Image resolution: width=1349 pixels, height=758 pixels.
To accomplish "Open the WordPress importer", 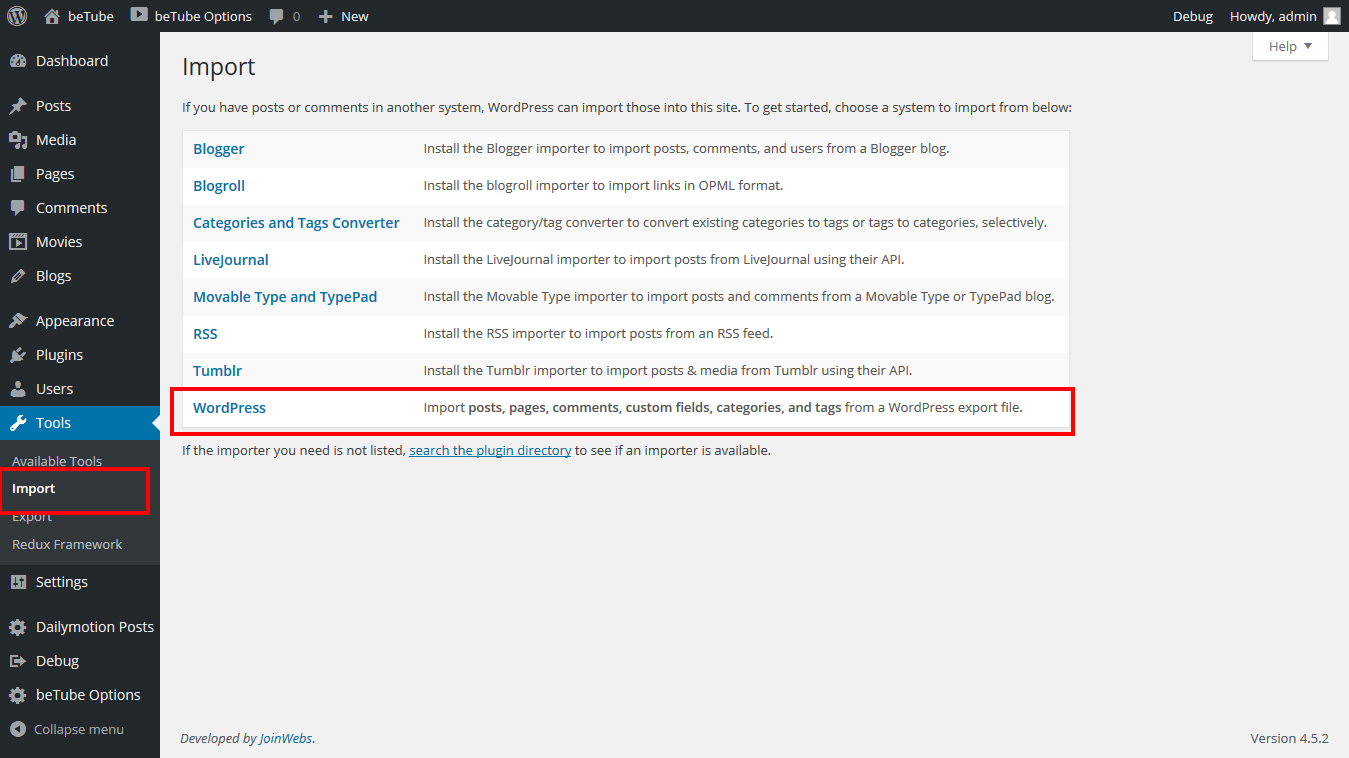I will [229, 407].
